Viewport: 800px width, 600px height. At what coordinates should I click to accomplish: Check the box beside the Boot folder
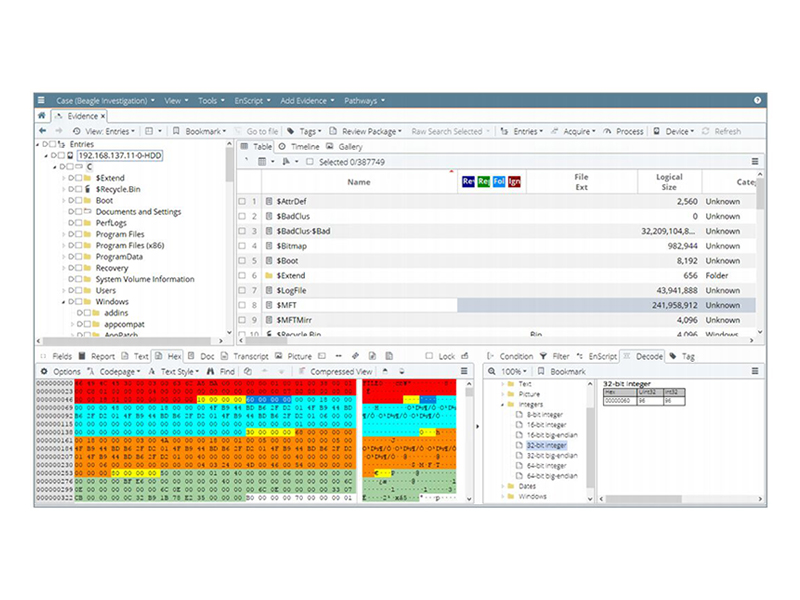click(79, 201)
